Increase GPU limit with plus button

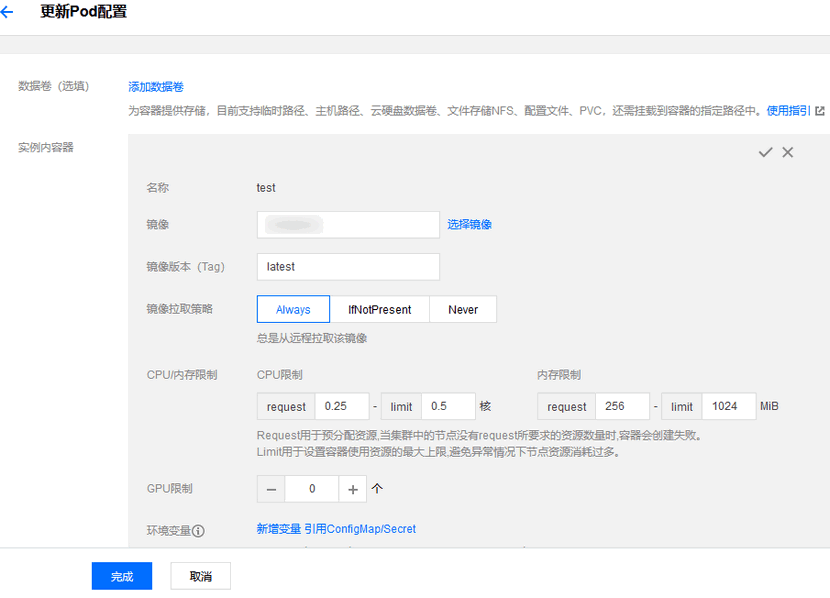coord(353,489)
